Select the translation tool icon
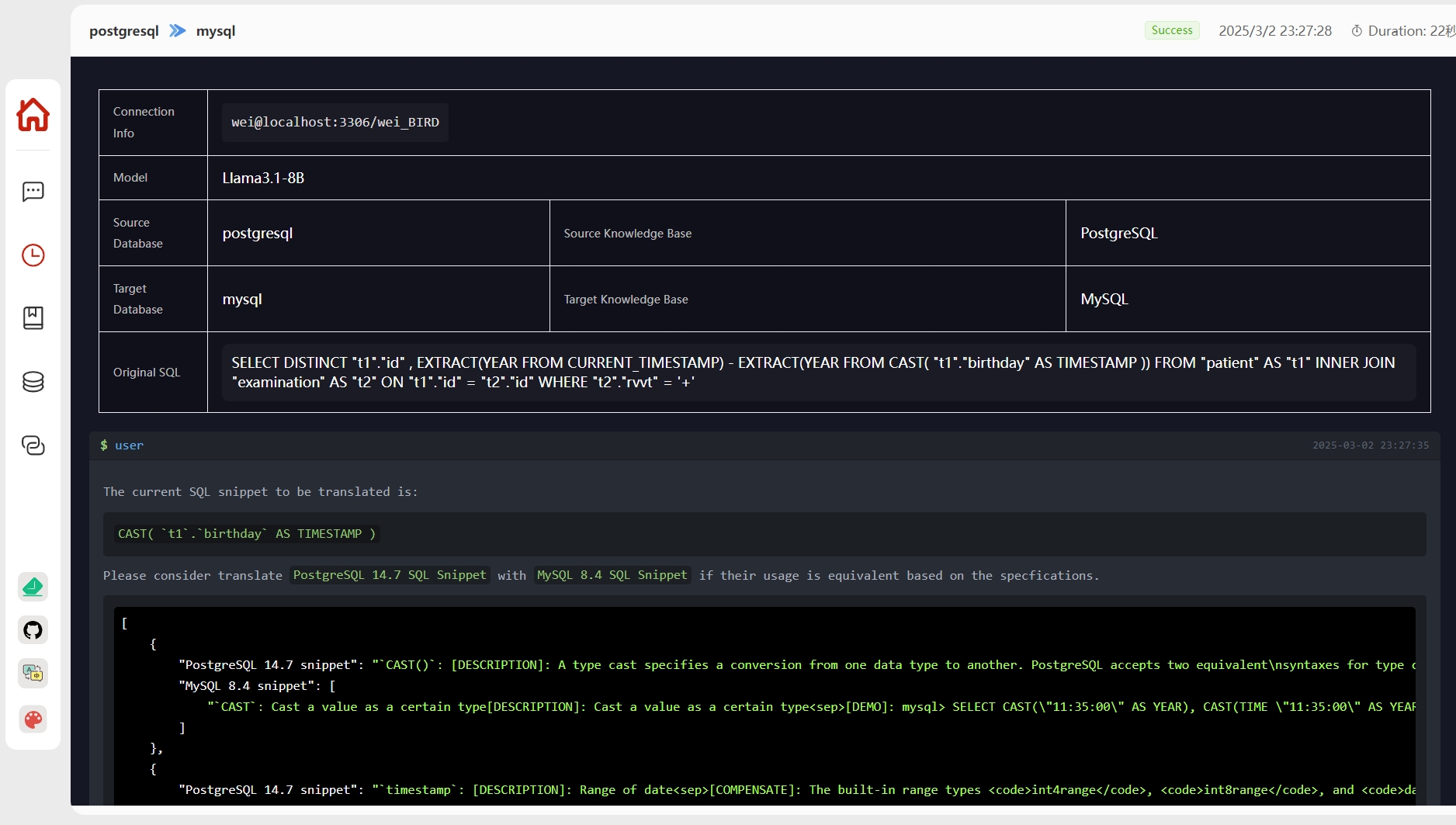Image resolution: width=1456 pixels, height=825 pixels. click(33, 674)
